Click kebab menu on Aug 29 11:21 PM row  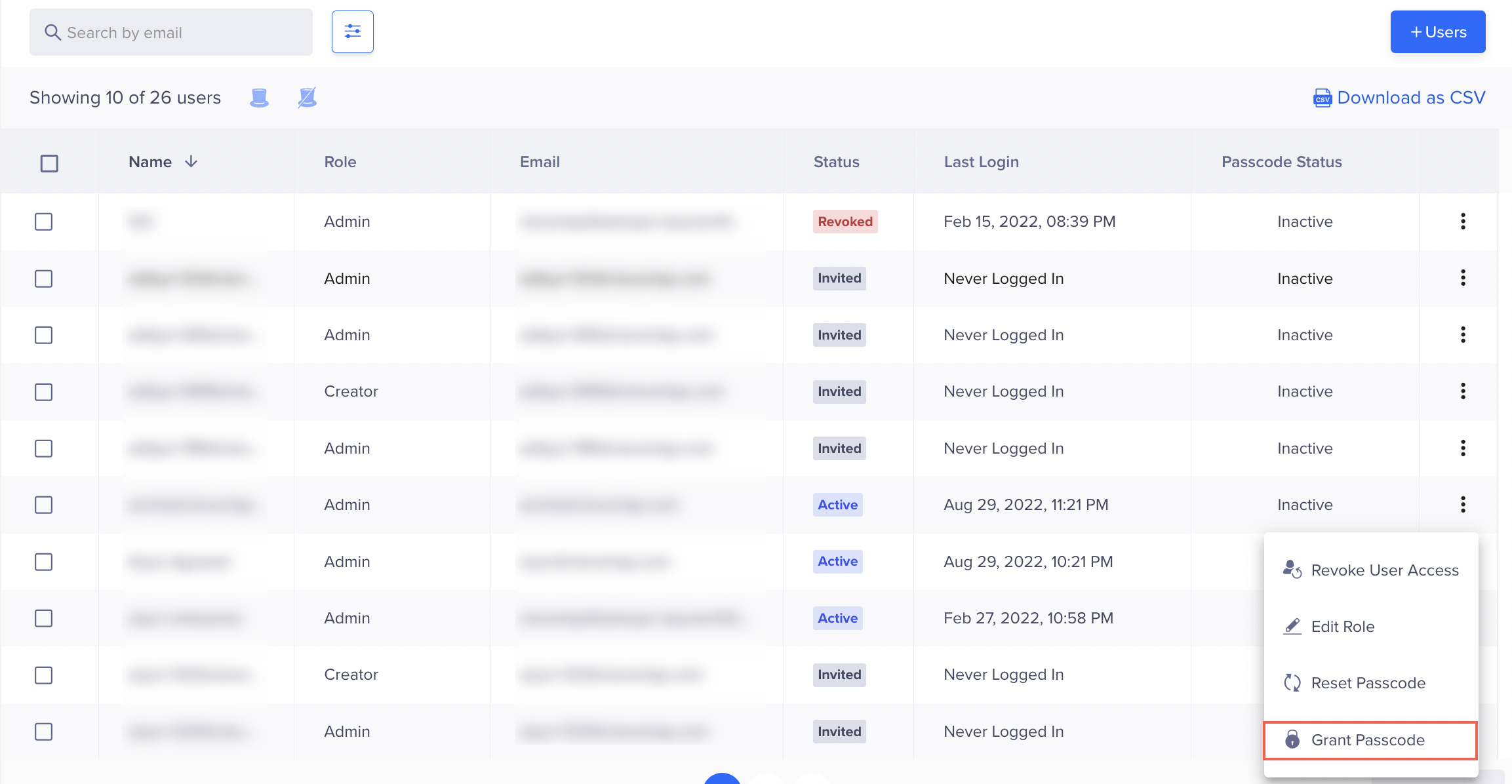pos(1463,505)
